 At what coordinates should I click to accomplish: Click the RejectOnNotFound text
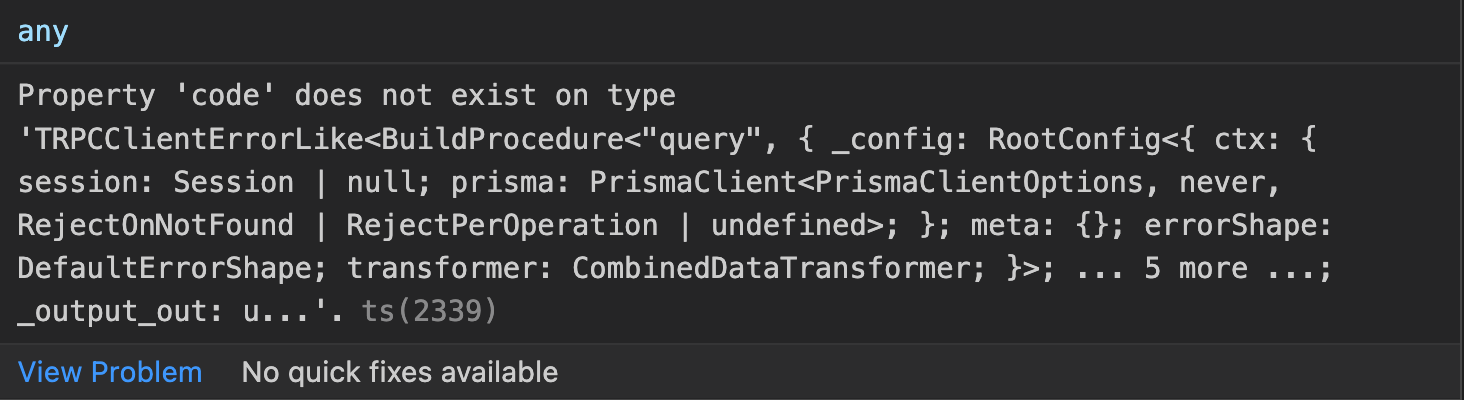[156, 226]
